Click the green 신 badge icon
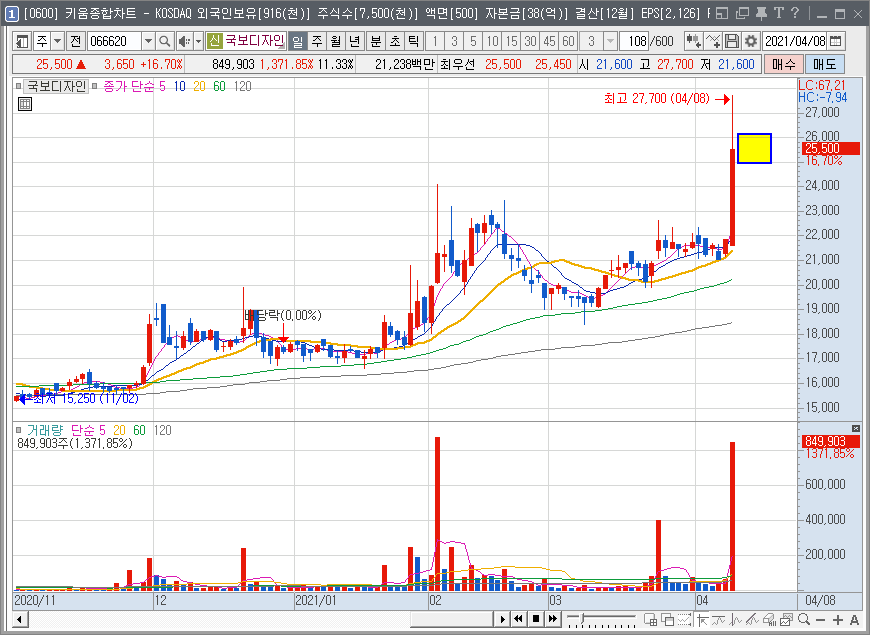The image size is (870, 635). pyautogui.click(x=214, y=41)
